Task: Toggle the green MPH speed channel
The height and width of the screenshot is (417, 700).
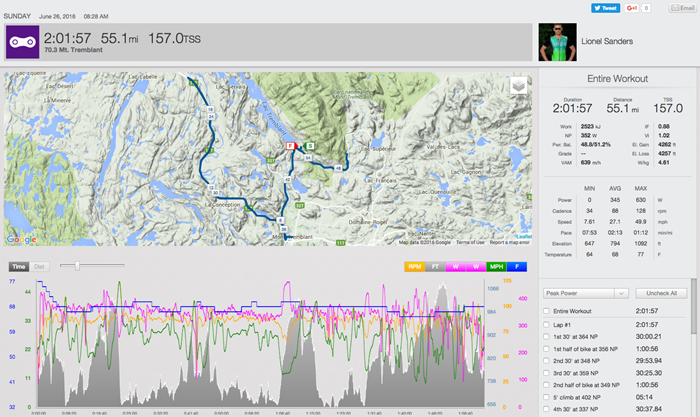Action: pyautogui.click(x=496, y=267)
